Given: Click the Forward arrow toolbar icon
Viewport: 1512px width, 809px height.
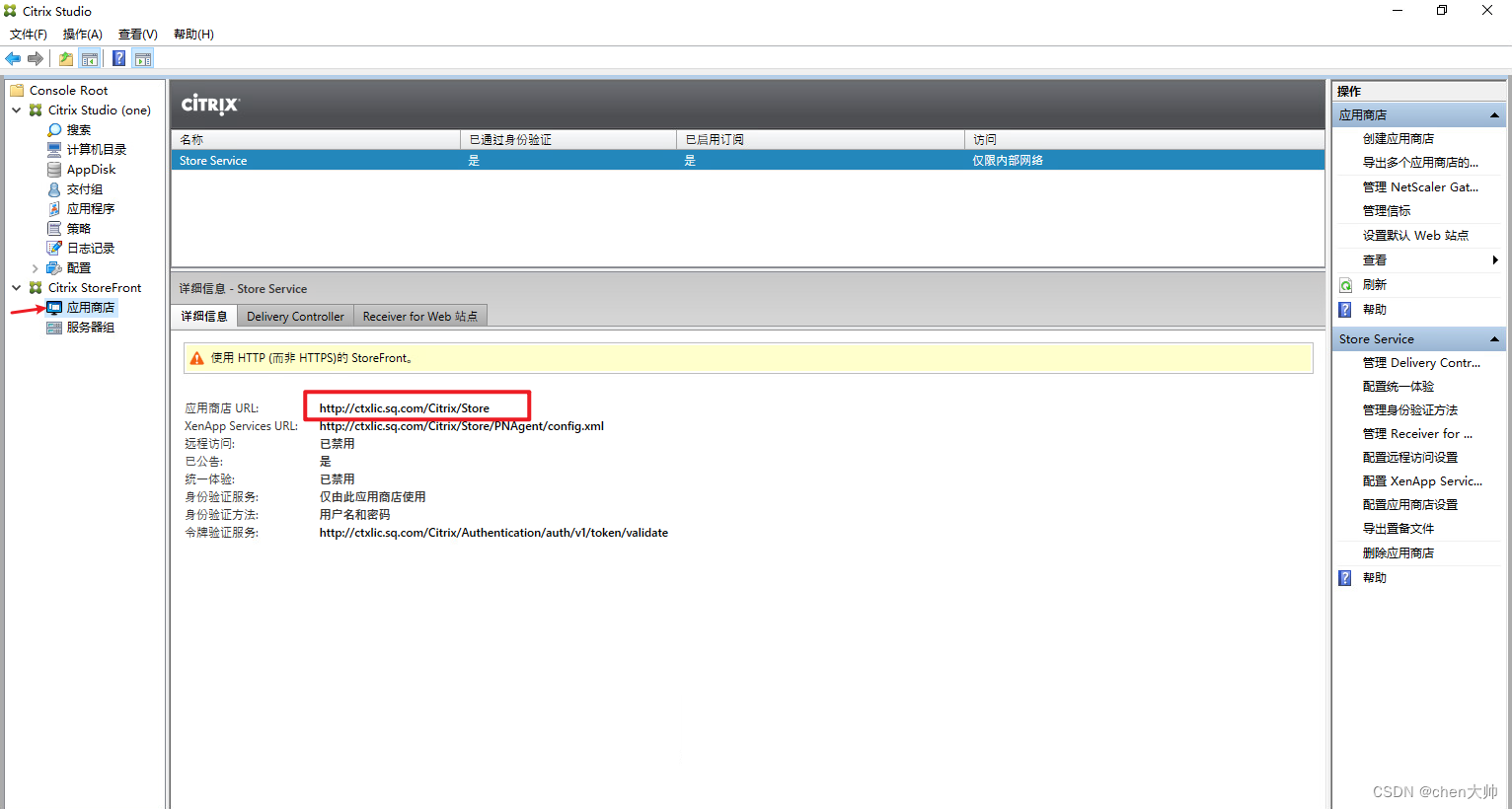Looking at the screenshot, I should point(36,59).
